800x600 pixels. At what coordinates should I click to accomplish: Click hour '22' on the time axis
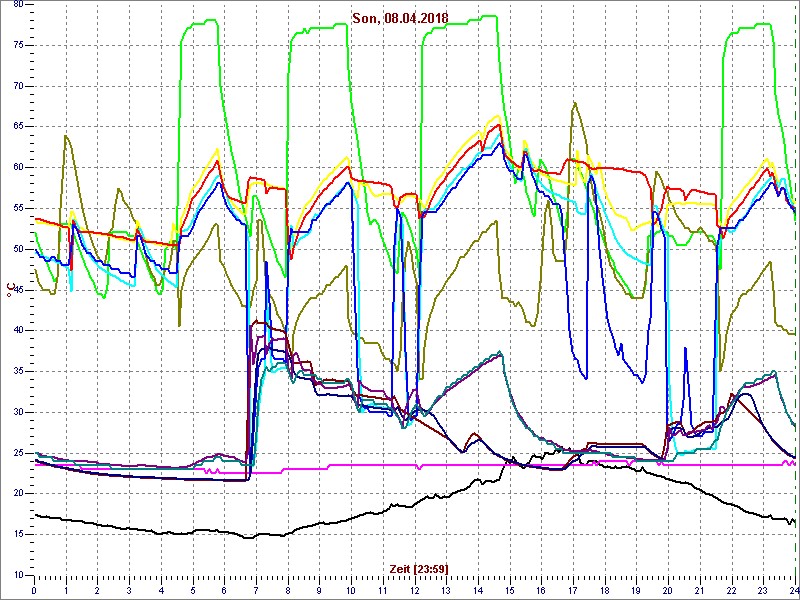point(730,590)
